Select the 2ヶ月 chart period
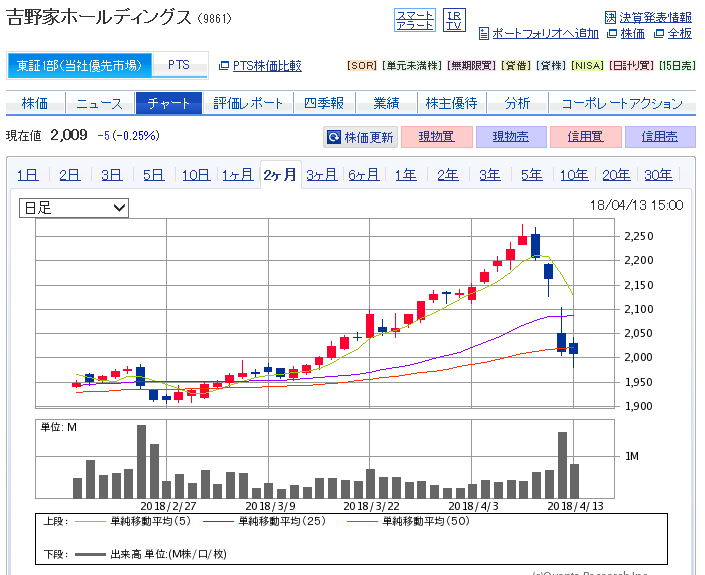 280,174
